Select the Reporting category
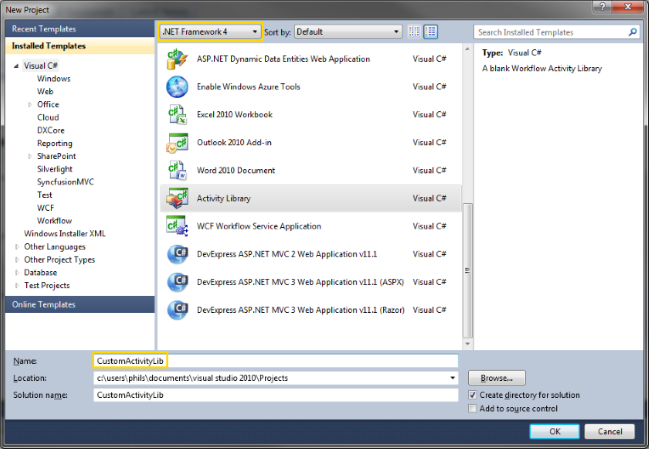The image size is (649, 449). coord(55,144)
